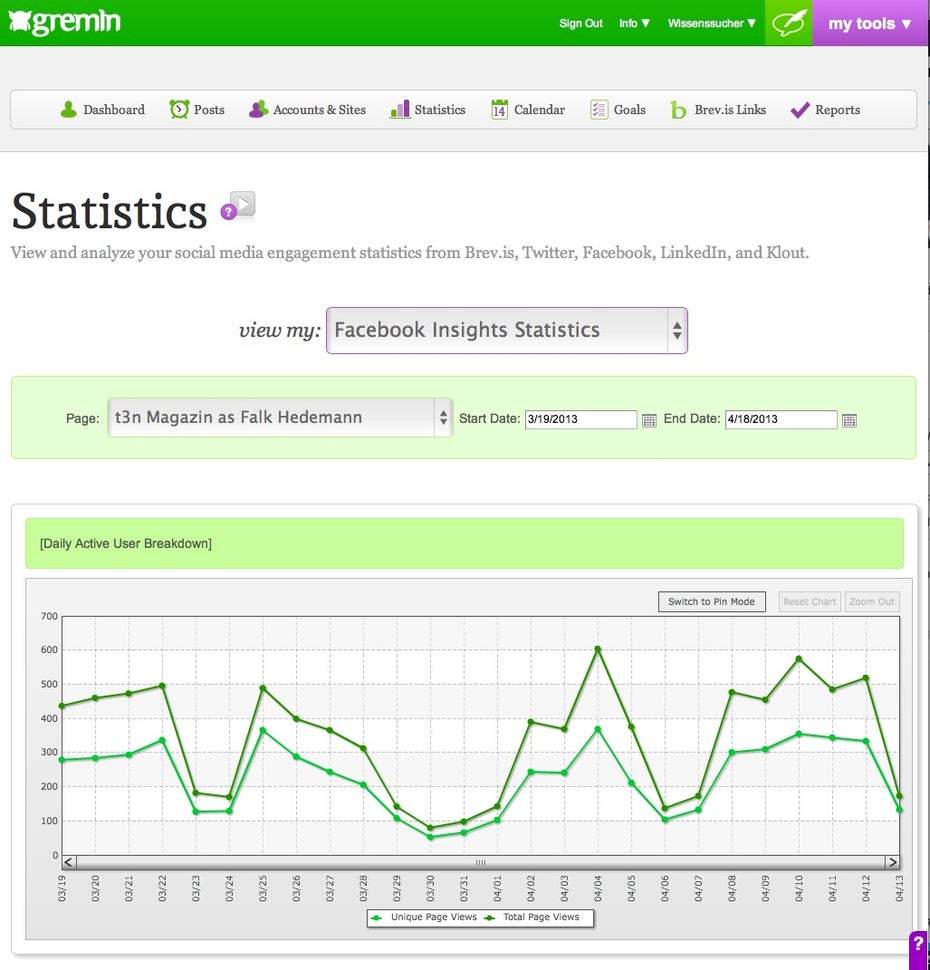
Task: Click the Total Page Views point at 04/10
Action: 799,659
